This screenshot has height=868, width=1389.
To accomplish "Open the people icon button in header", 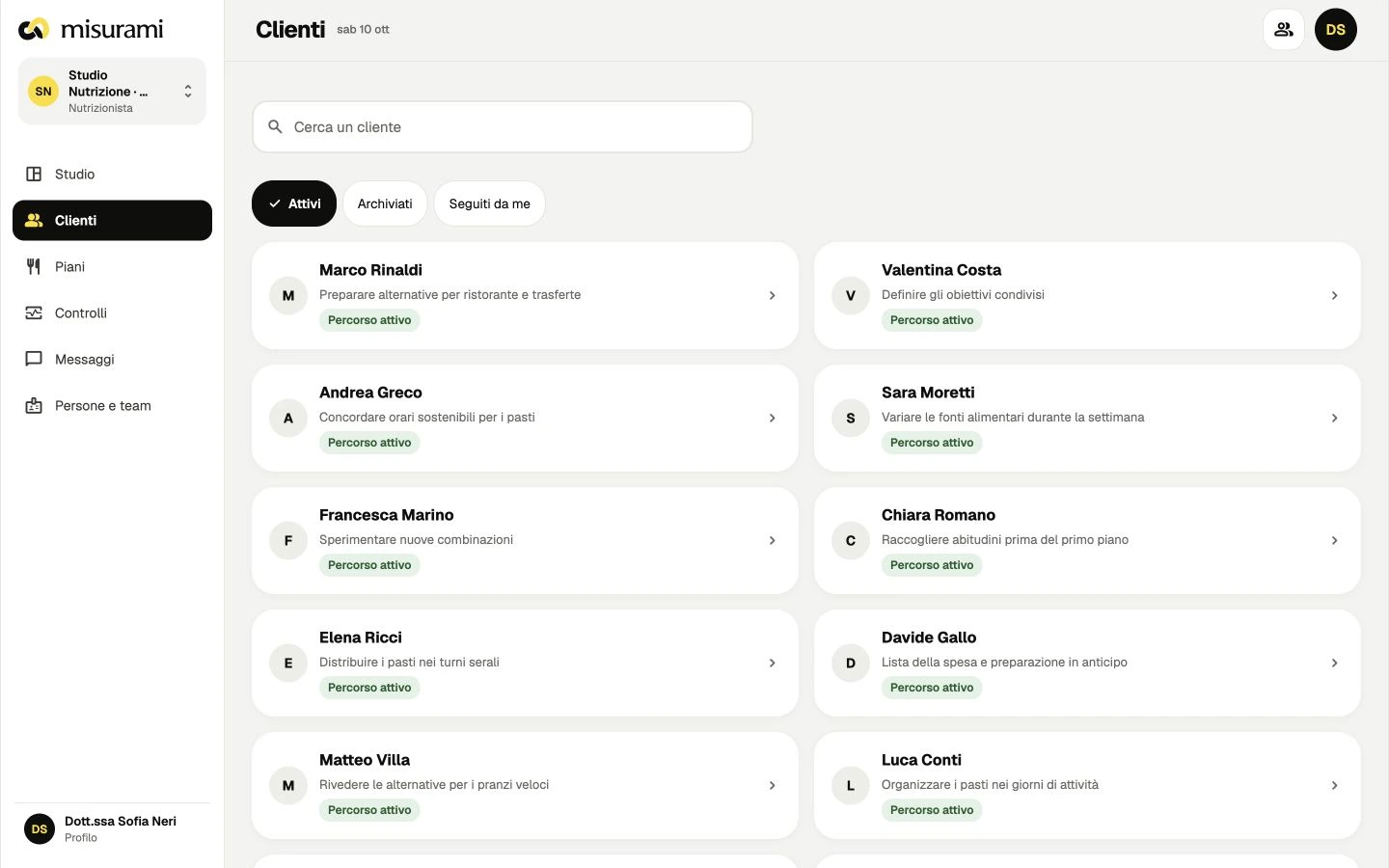I will coord(1284,30).
